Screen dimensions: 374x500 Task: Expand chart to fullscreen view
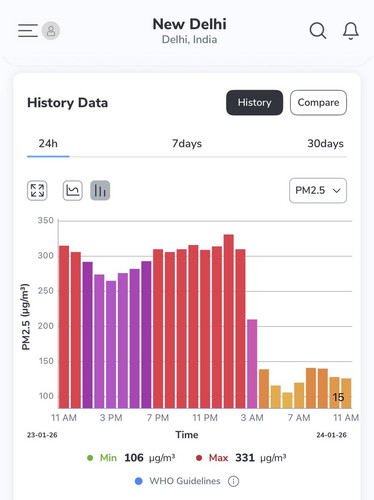point(37,191)
